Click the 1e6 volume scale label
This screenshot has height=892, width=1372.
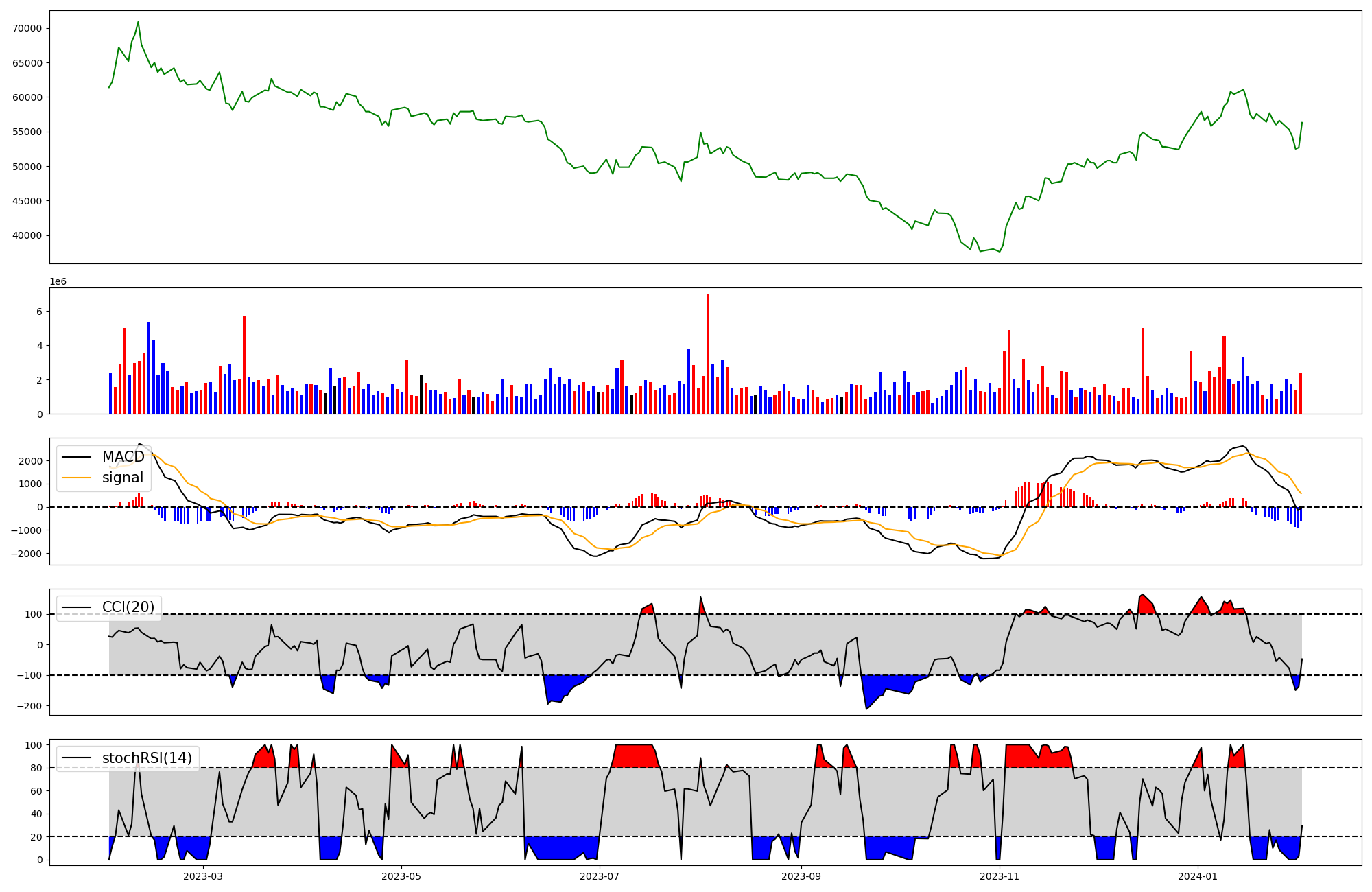click(x=58, y=282)
